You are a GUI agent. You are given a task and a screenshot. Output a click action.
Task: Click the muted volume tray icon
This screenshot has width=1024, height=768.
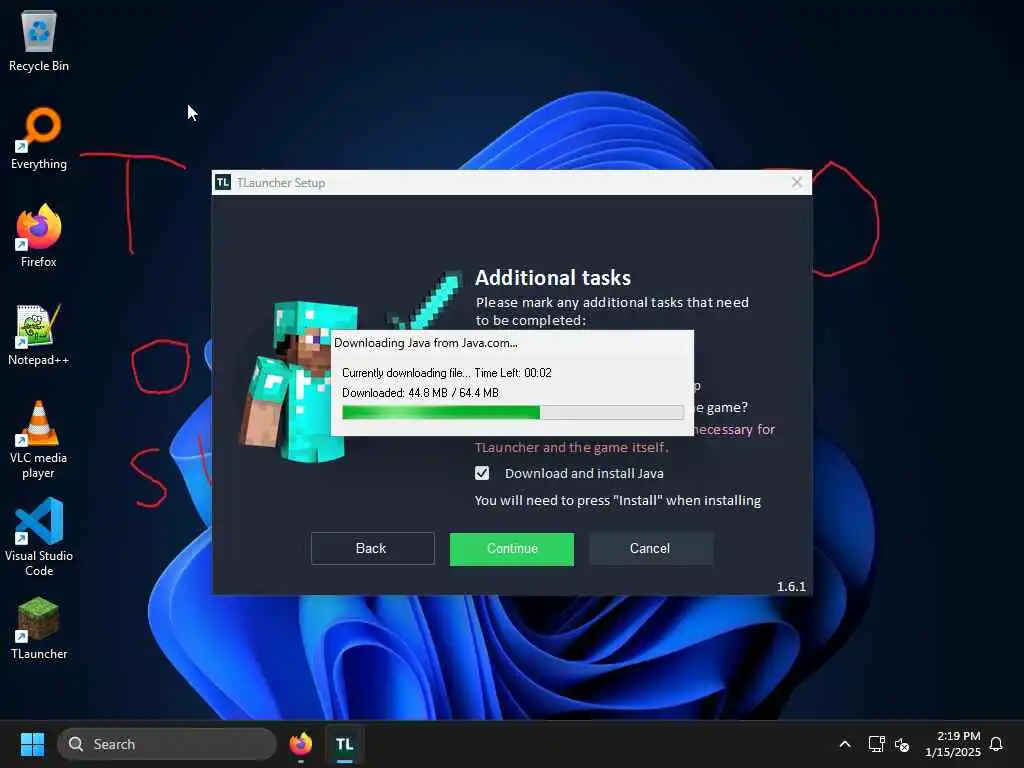tap(902, 744)
